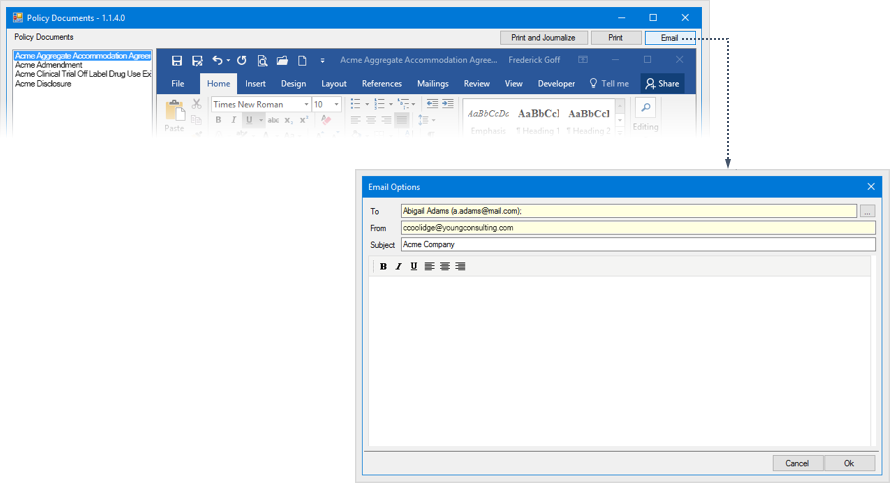This screenshot has width=890, height=483.
Task: Click Underline in the email body toolbar
Action: pyautogui.click(x=414, y=267)
